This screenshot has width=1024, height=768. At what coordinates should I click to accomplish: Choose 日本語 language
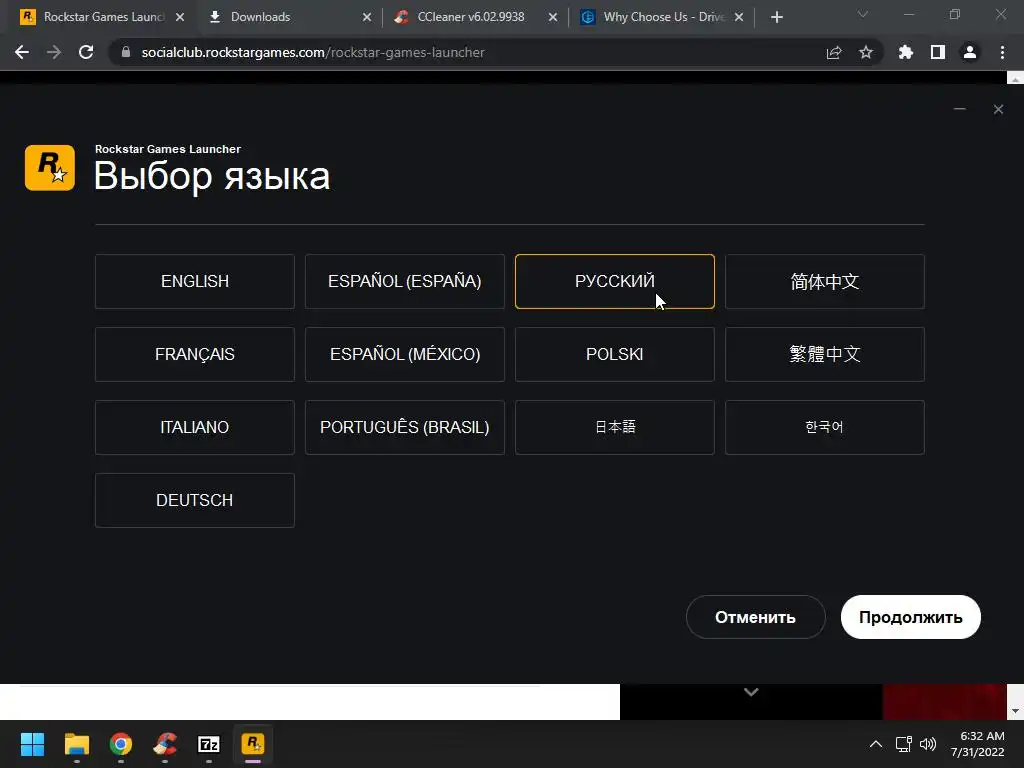[x=615, y=427]
